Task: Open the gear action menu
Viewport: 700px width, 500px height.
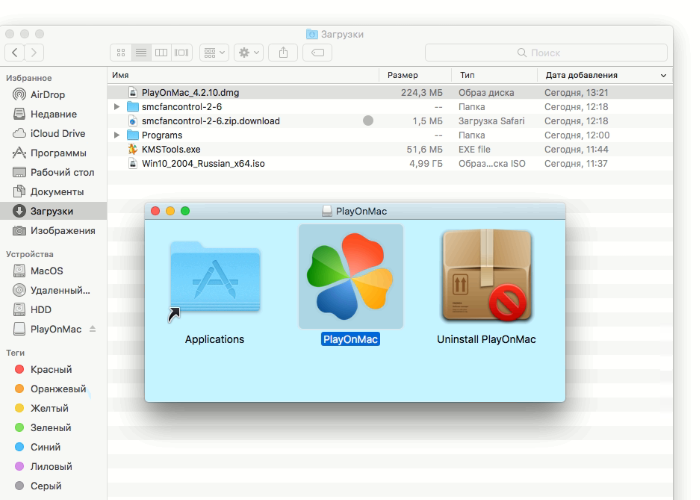Action: tap(249, 53)
